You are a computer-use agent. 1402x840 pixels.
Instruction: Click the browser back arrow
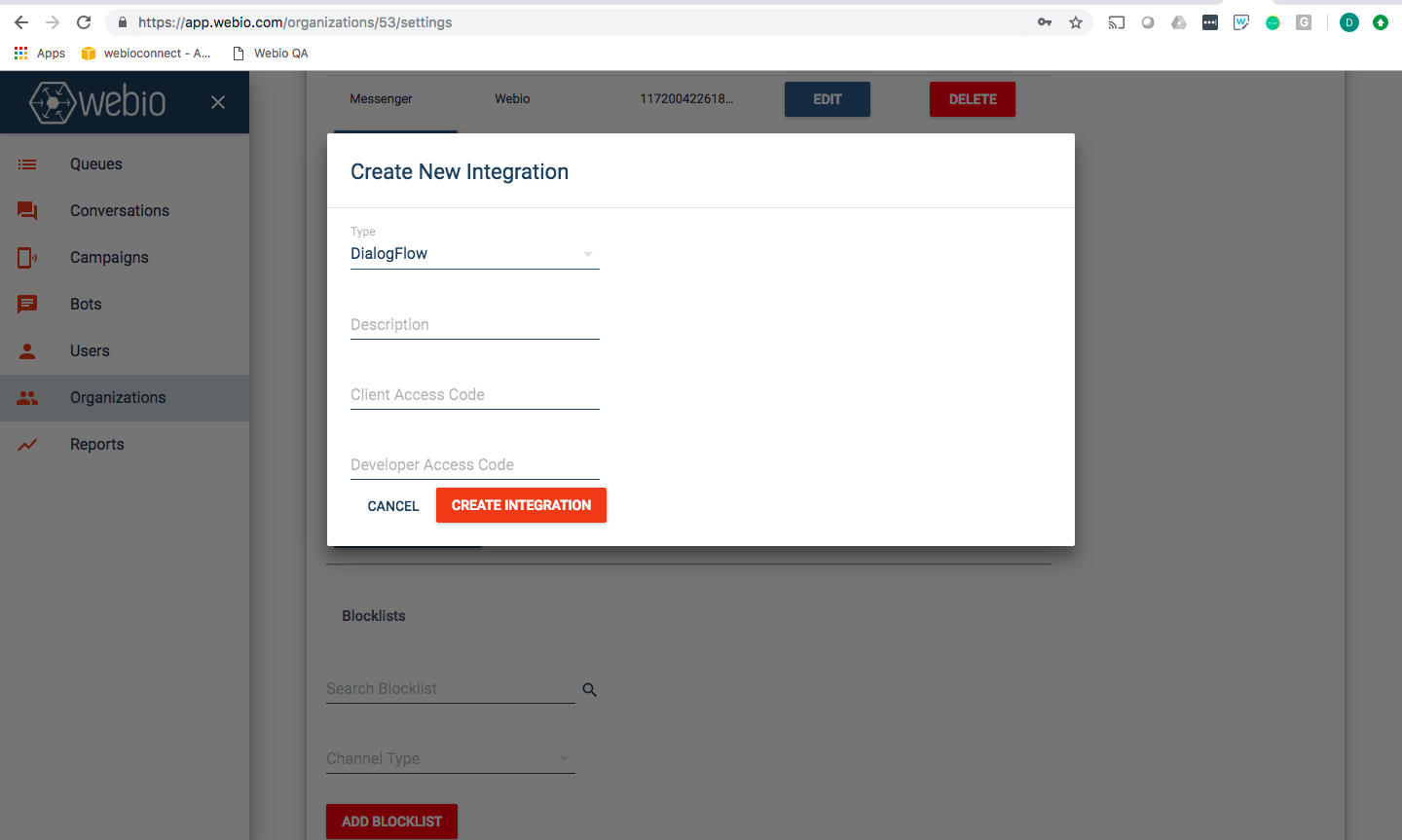tap(21, 22)
